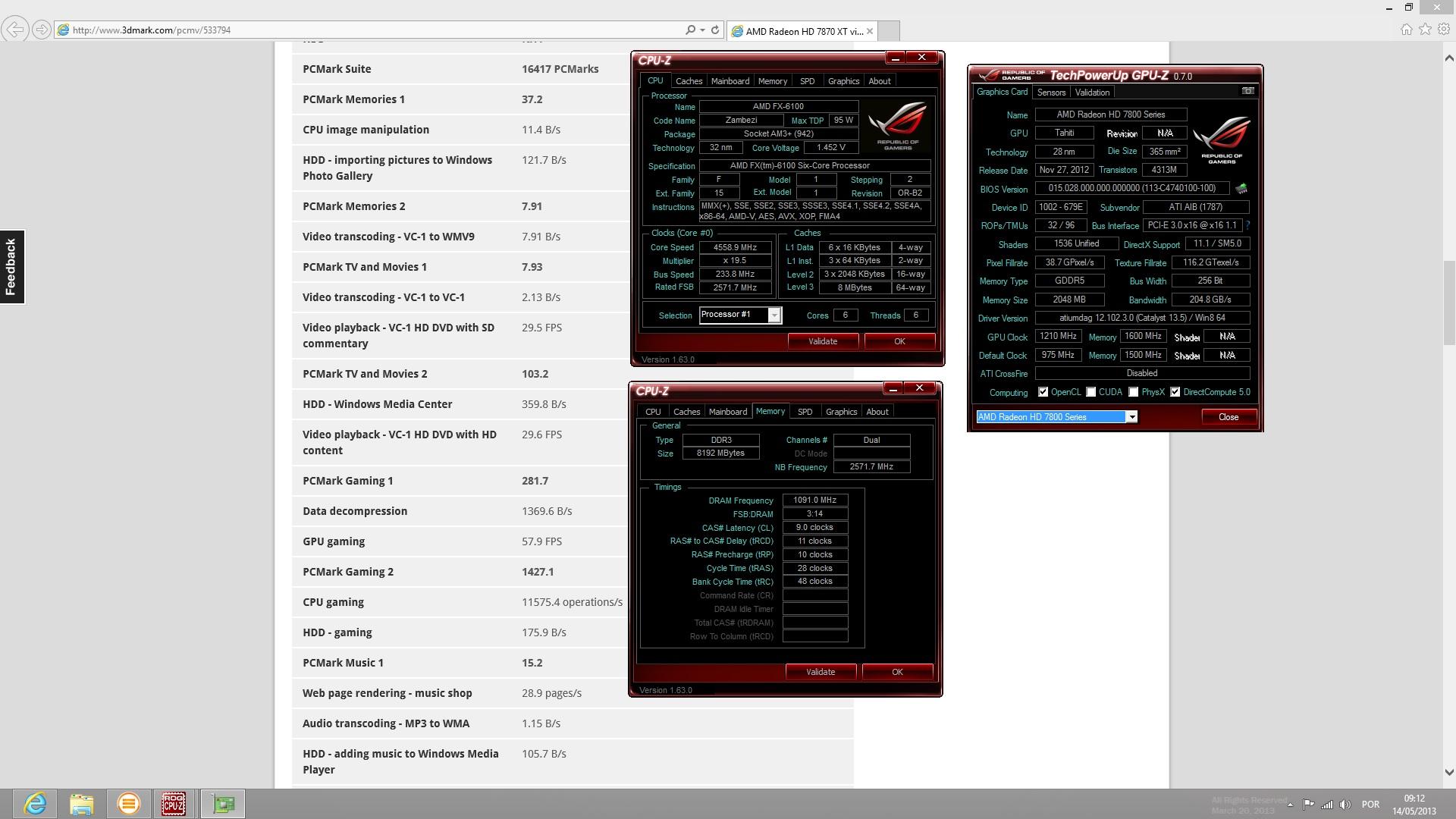Toggle the DirectCompute 5.0 checkbox
This screenshot has width=1456, height=819.
coord(1175,392)
